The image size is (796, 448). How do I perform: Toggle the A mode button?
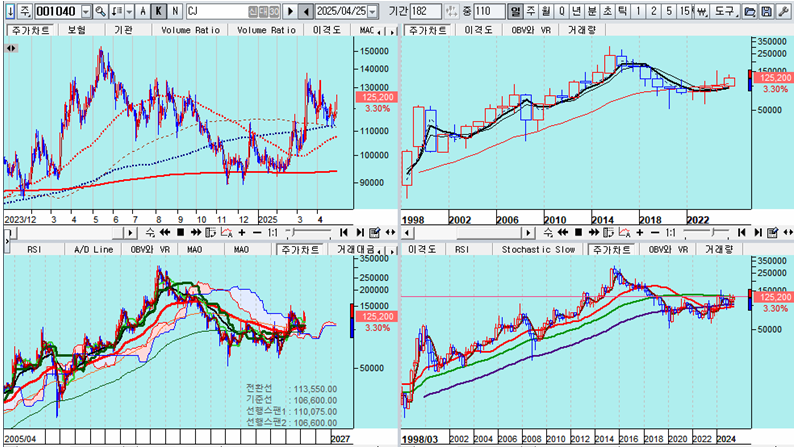pyautogui.click(x=143, y=11)
